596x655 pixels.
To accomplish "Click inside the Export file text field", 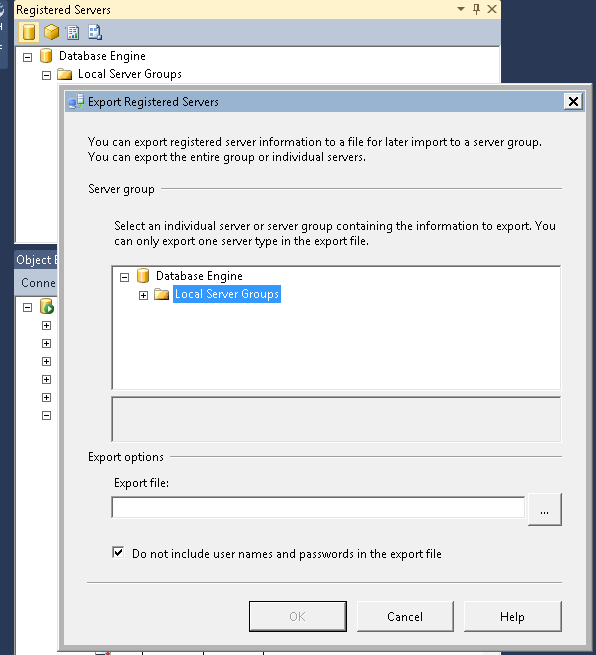I will [318, 508].
